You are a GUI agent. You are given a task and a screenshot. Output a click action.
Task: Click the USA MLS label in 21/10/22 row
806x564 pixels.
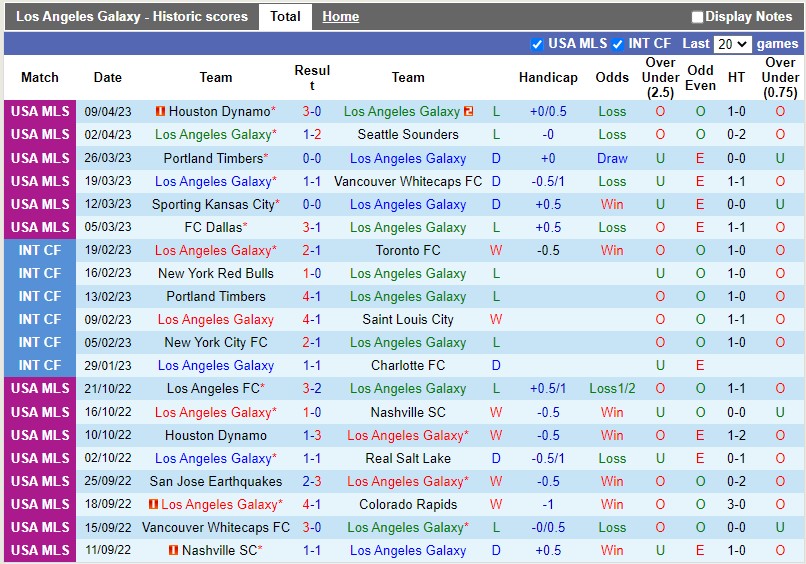[40, 388]
